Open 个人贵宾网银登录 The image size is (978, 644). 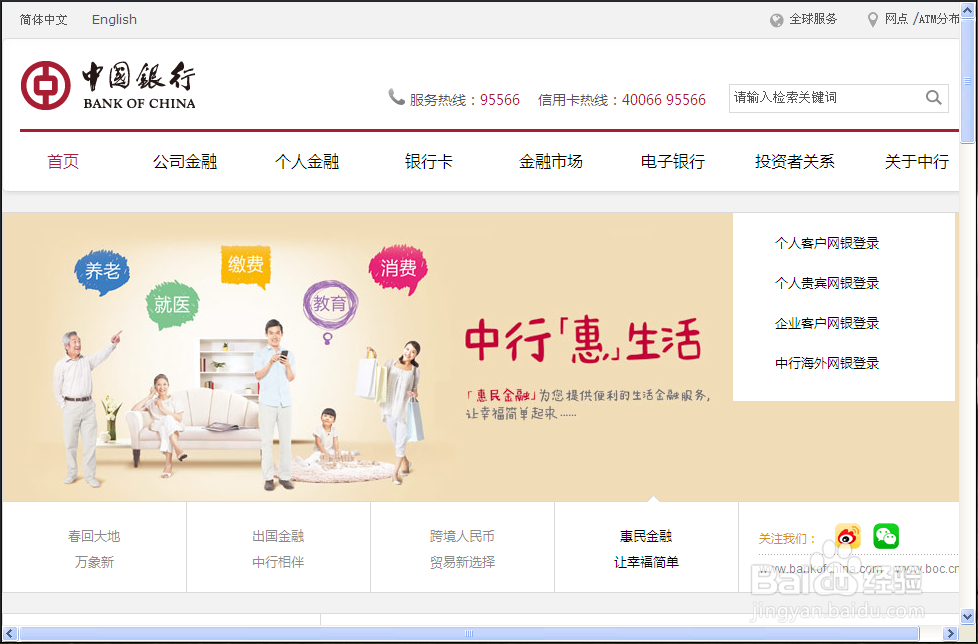(827, 283)
